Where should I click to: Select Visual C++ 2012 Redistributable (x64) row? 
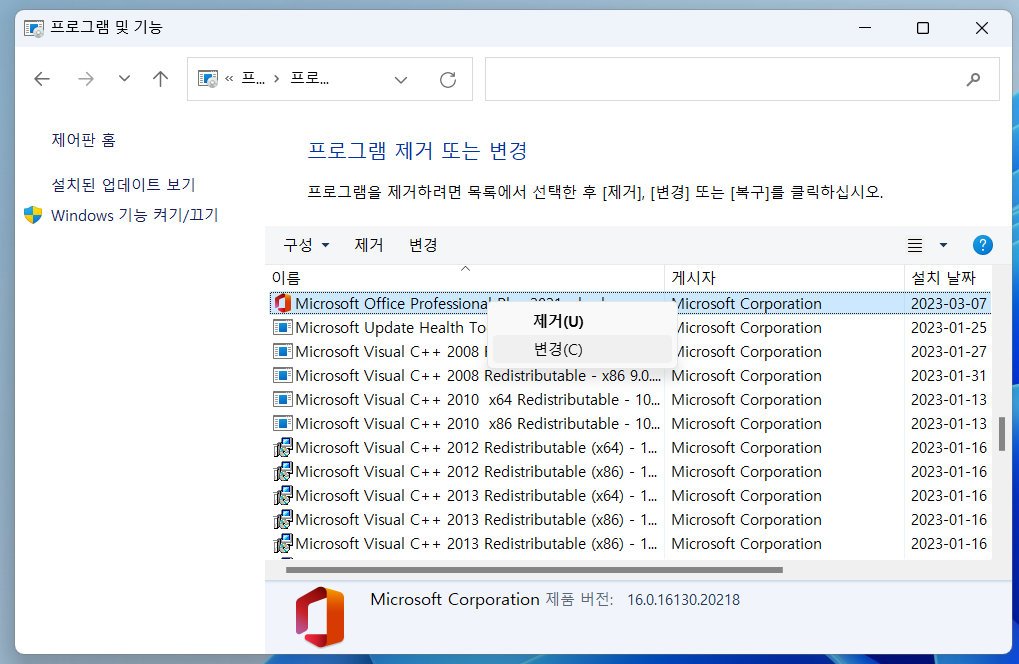(630, 448)
